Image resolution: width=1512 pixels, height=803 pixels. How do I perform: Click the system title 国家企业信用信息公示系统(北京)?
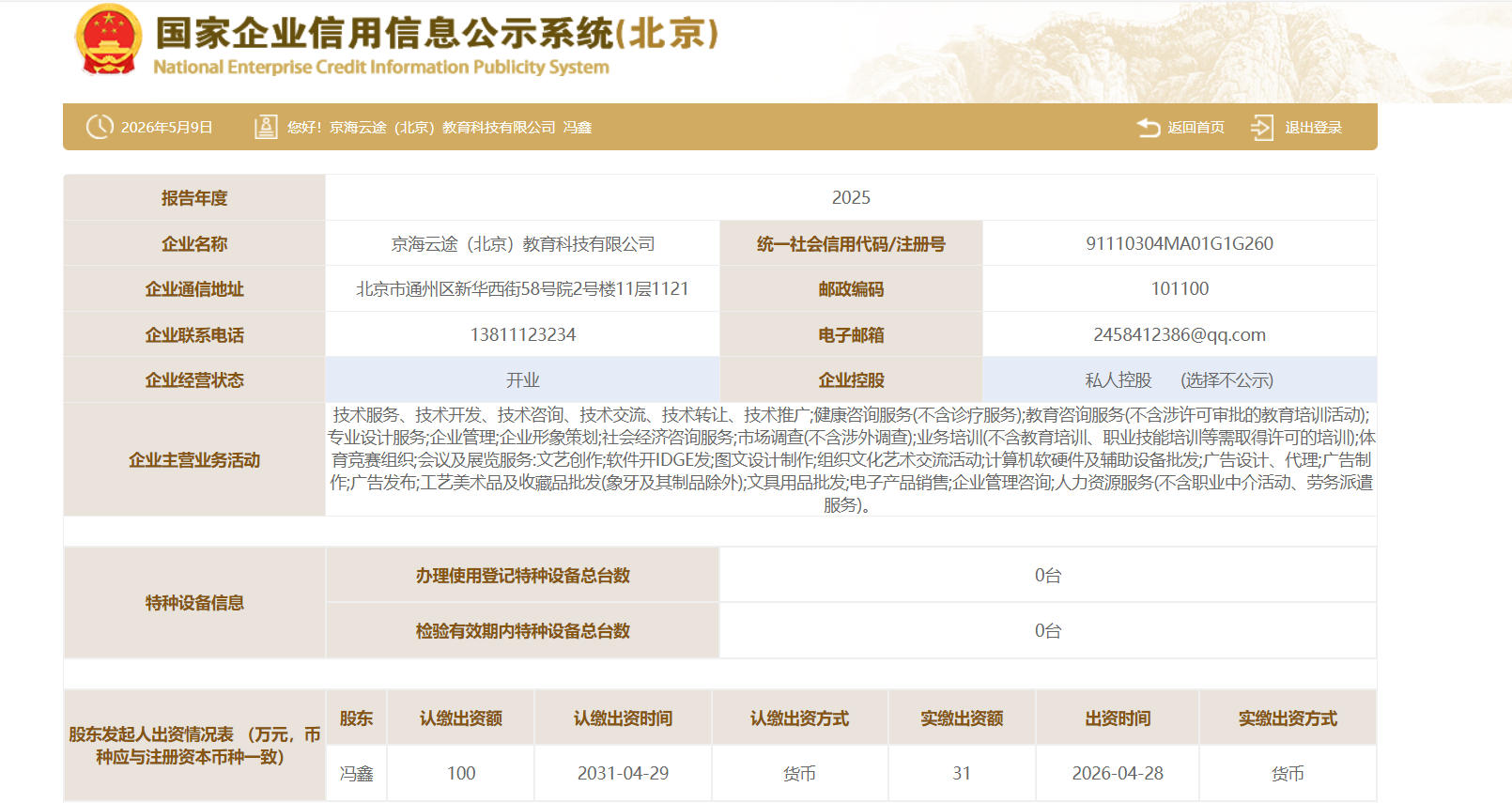click(437, 33)
